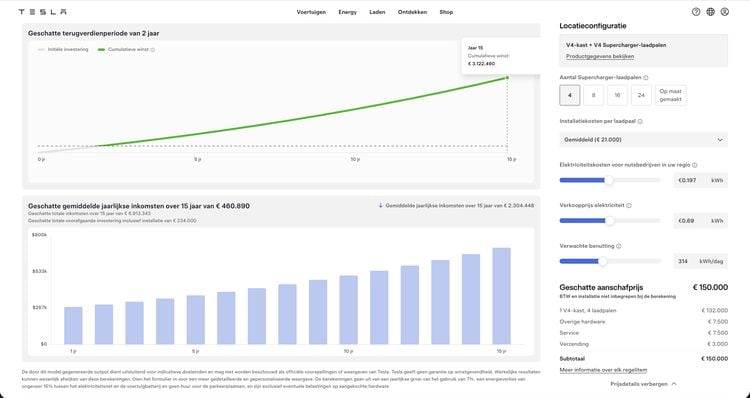Click Meer informatie over elk regelitem link

coord(603,370)
